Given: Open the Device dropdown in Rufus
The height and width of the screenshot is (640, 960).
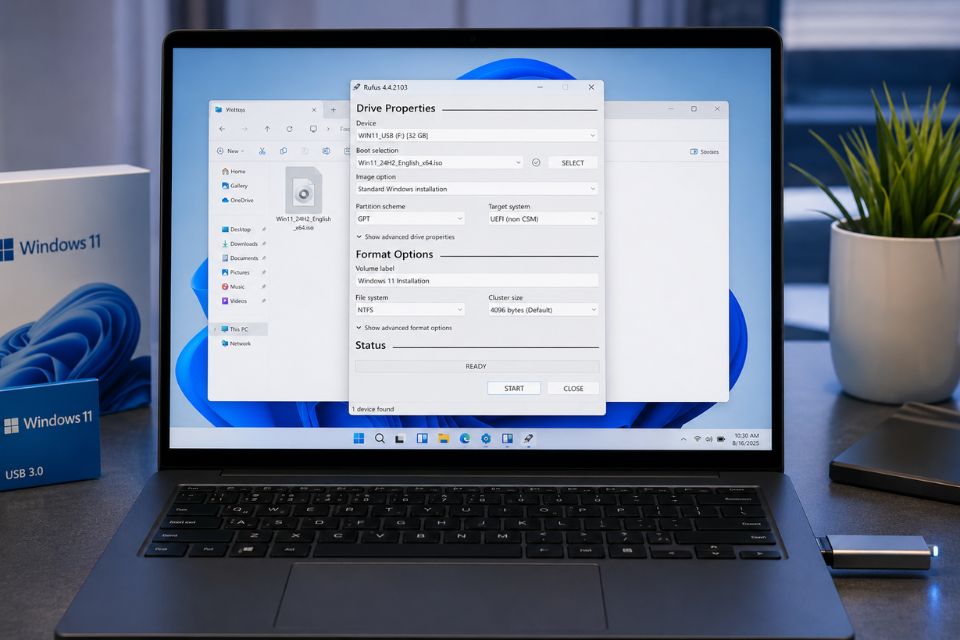Looking at the screenshot, I should (476, 135).
